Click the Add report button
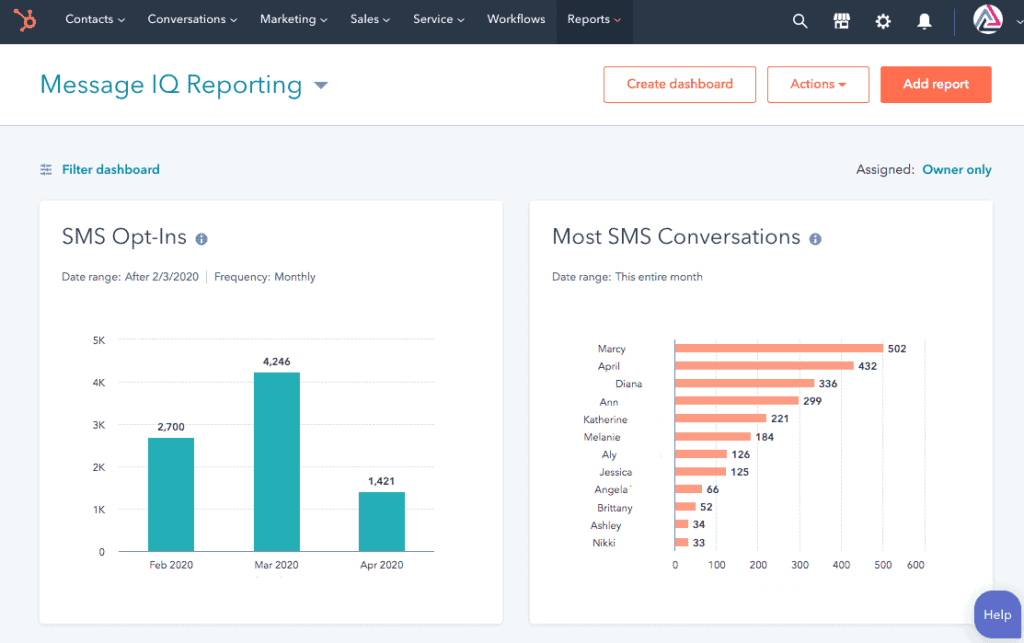The image size is (1024, 643). 935,84
